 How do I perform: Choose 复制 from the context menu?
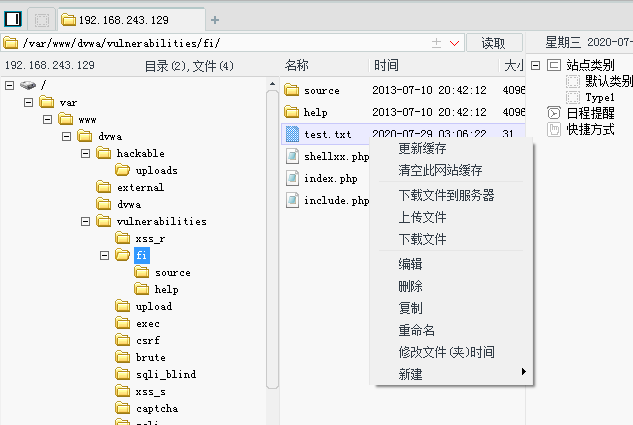click(410, 308)
